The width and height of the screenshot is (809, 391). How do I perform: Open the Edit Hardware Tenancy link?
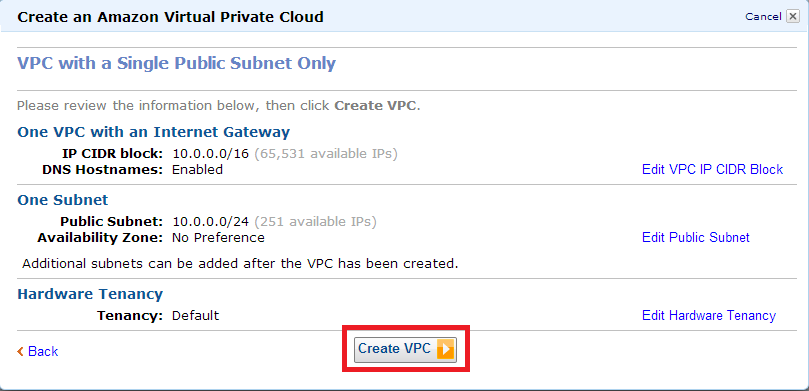click(708, 315)
